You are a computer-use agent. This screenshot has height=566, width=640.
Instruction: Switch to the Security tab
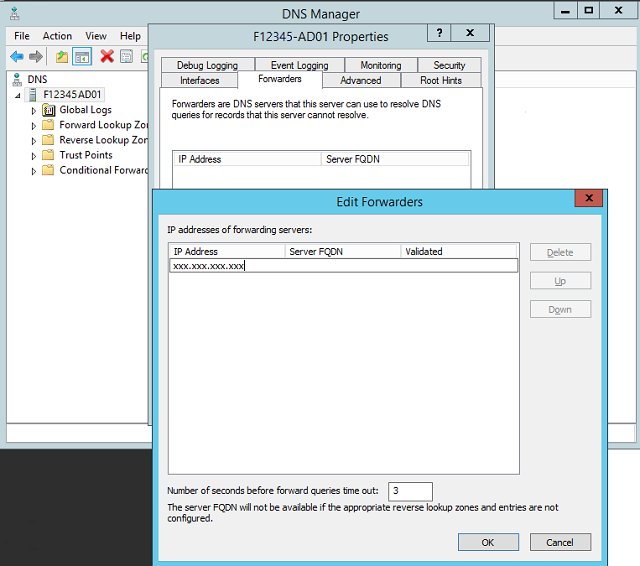click(449, 65)
